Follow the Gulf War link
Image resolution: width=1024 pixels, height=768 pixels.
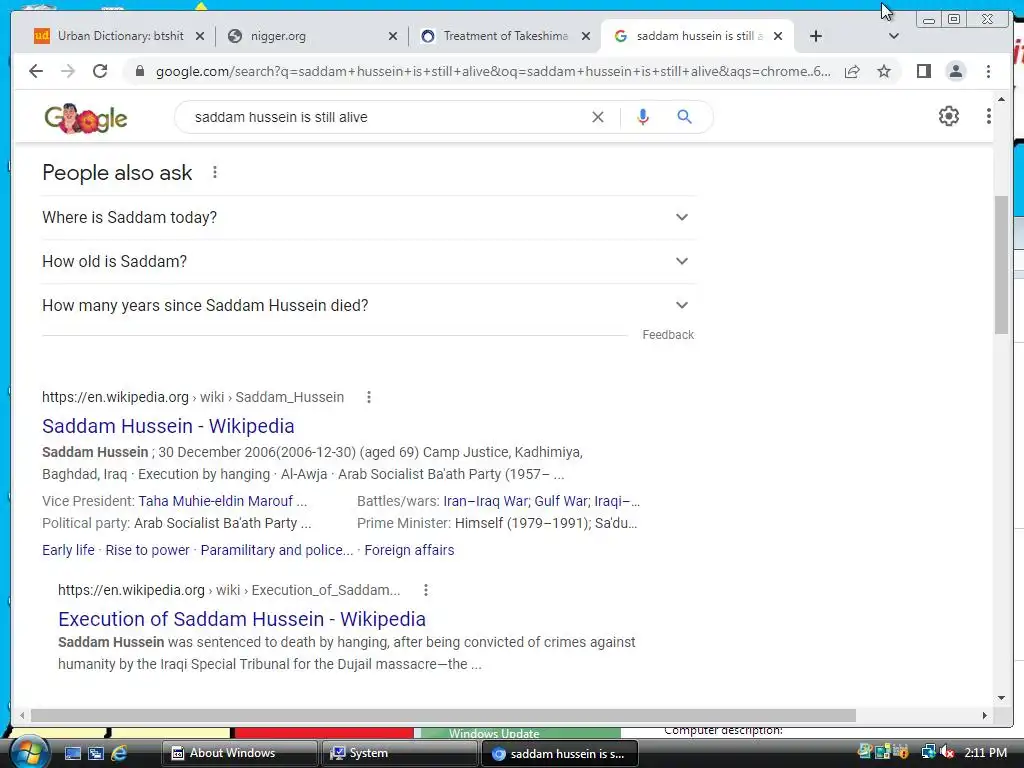point(560,501)
